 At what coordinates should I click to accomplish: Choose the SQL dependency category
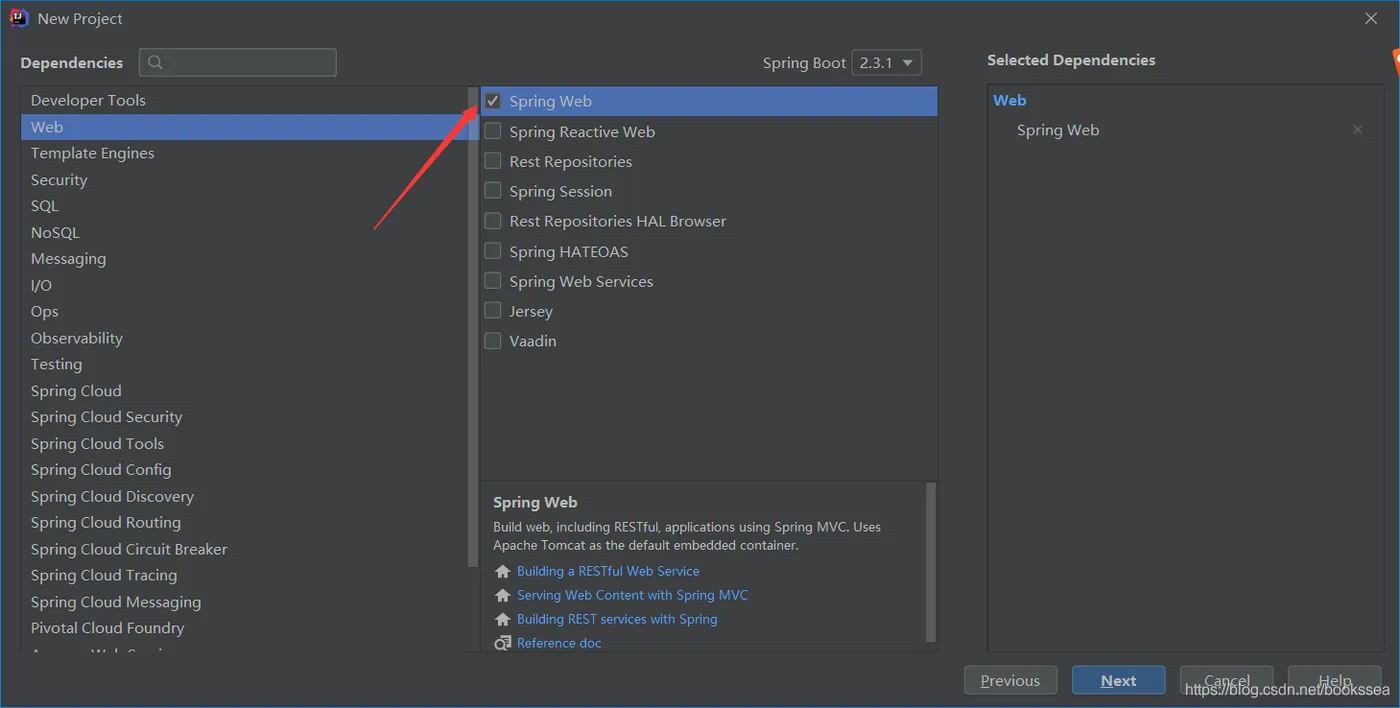coord(45,206)
